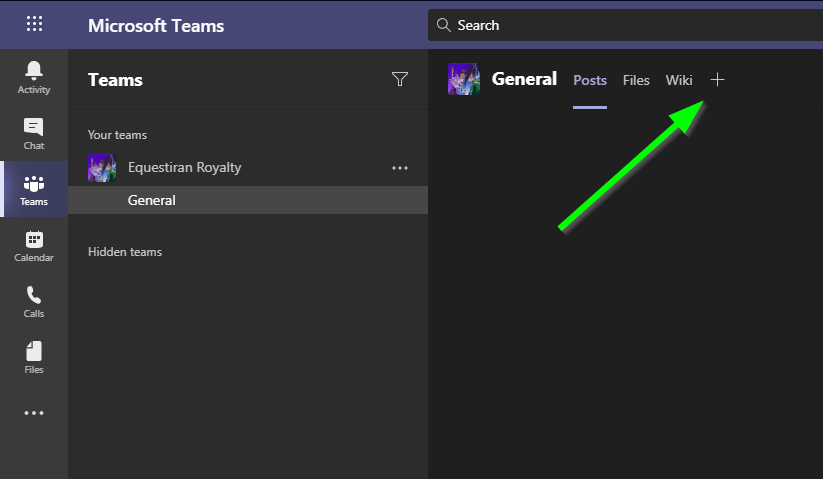Open the Wiki tab
The height and width of the screenshot is (479, 823).
tap(679, 80)
